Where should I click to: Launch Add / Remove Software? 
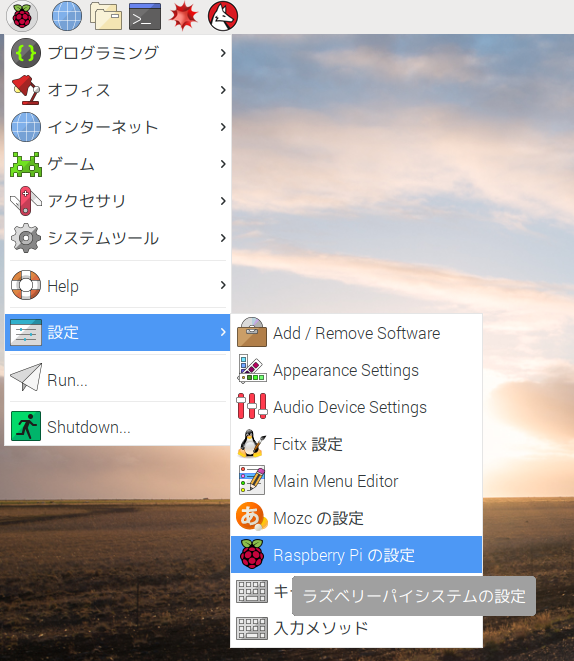point(357,333)
